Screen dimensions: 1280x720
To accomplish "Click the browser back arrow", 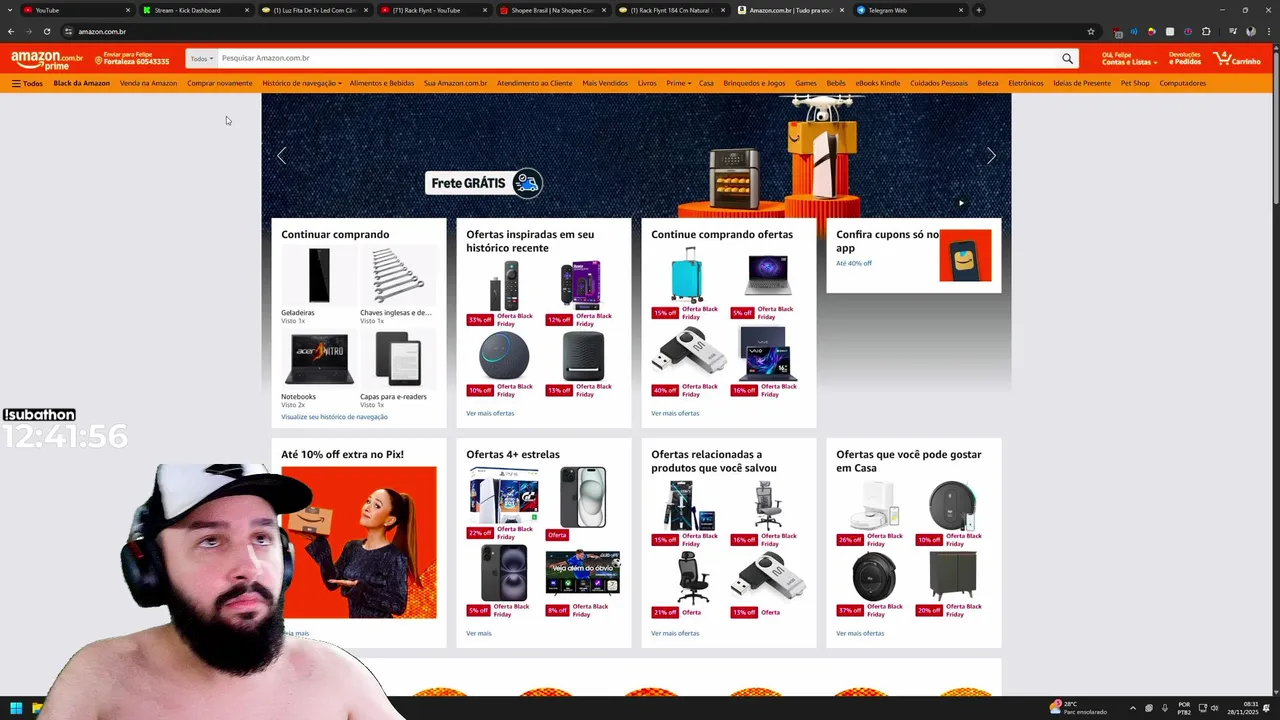I will 11,31.
